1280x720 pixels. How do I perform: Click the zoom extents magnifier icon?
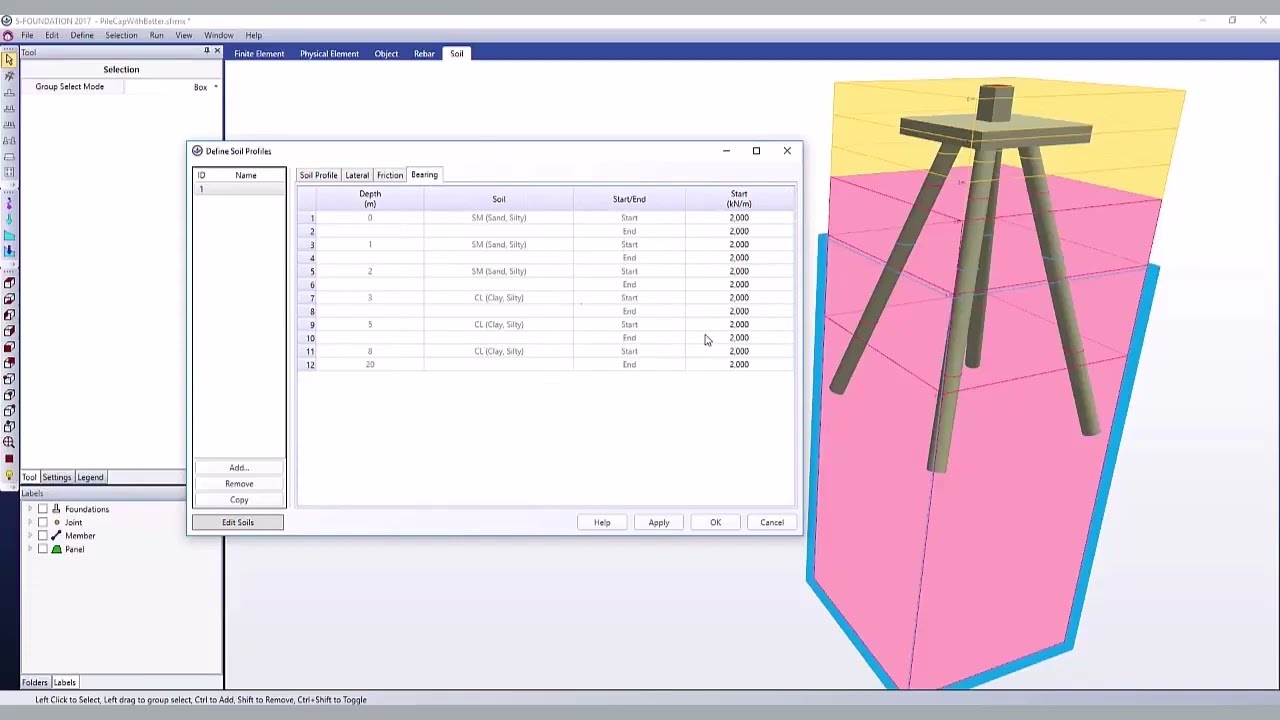point(9,442)
